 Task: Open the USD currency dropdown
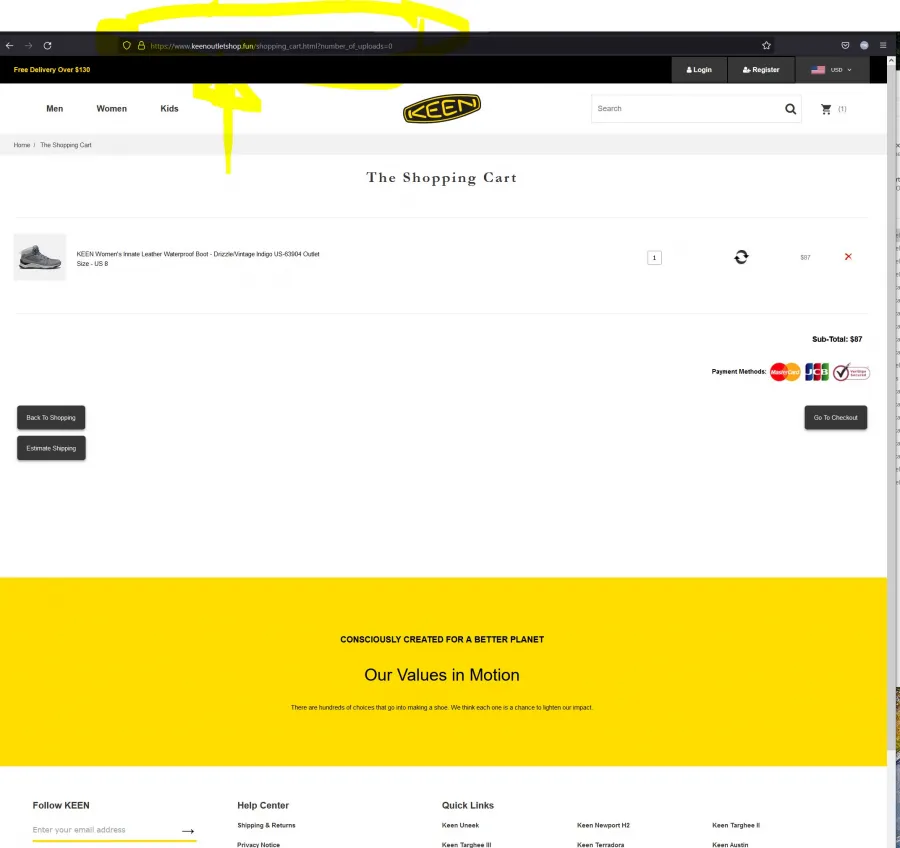tap(832, 70)
